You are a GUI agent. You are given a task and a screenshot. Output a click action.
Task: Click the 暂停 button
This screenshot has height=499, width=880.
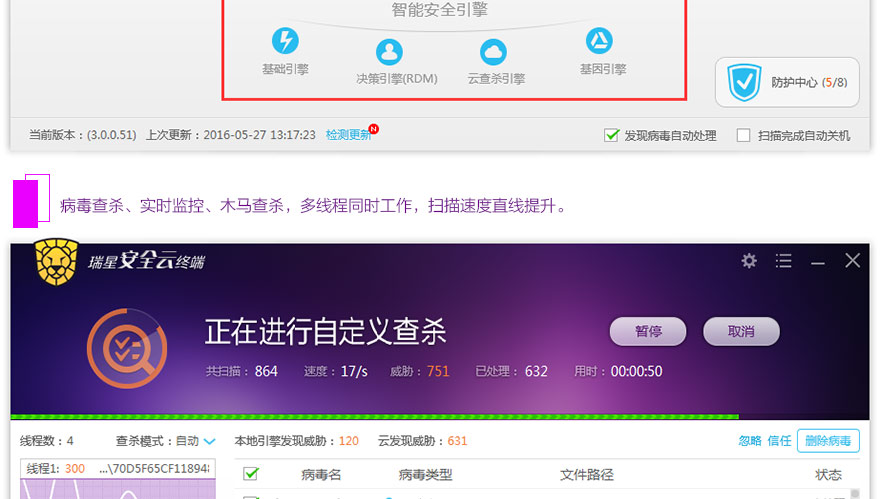tap(648, 331)
